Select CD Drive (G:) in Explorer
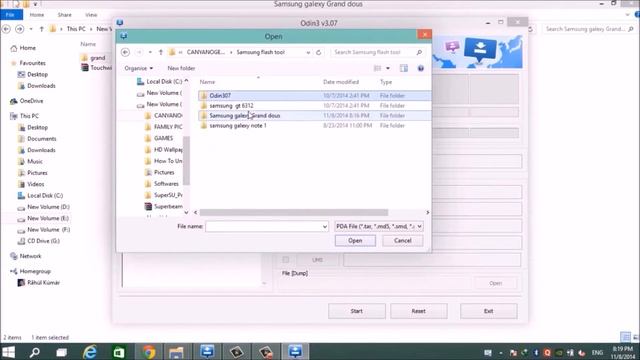640x360 pixels. pos(39,241)
